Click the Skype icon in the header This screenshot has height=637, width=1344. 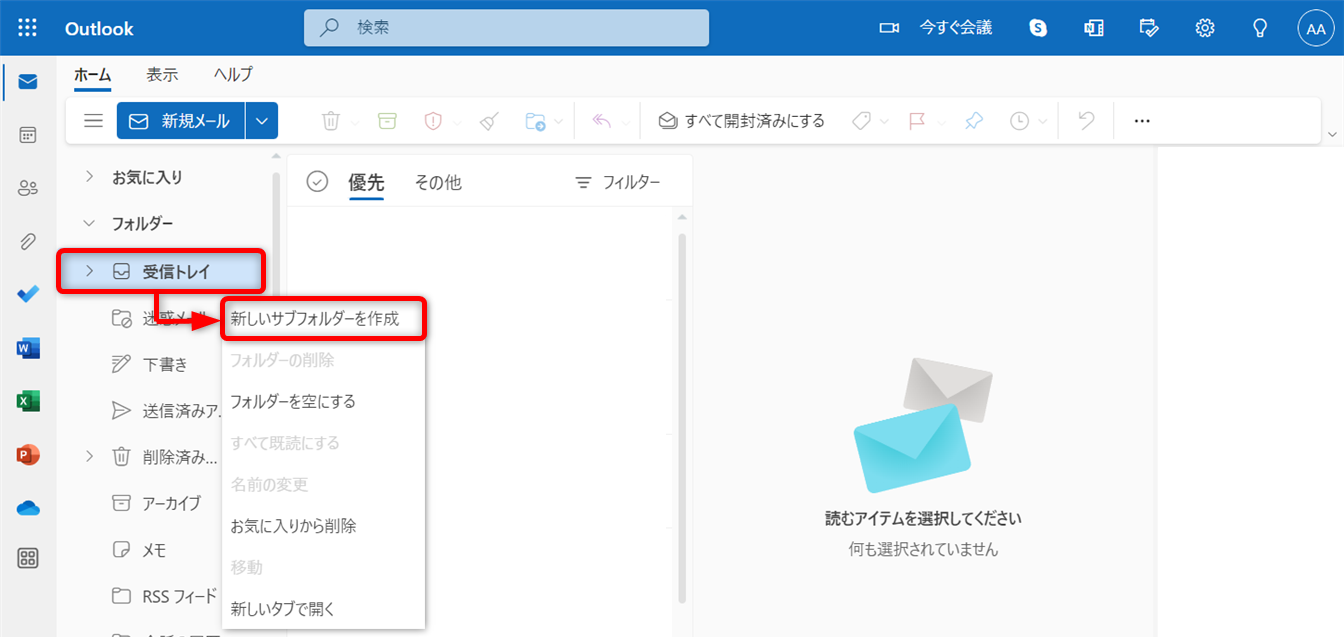[1038, 28]
